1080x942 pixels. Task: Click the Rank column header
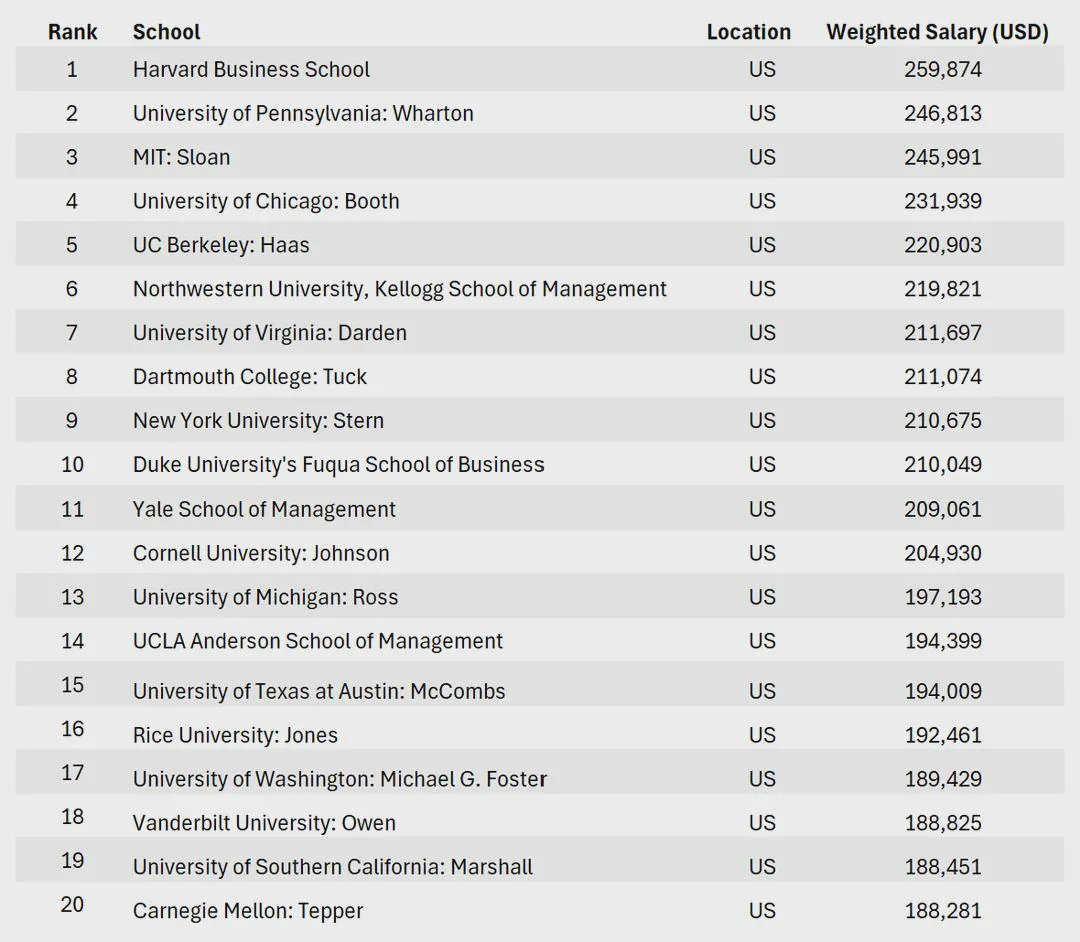point(72,32)
